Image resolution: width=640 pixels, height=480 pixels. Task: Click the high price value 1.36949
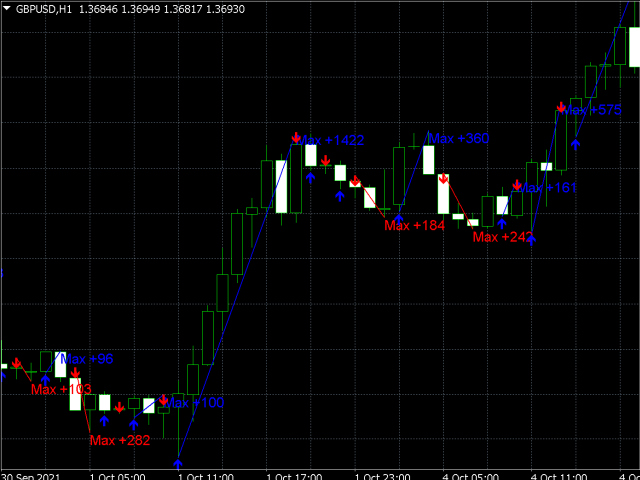pyautogui.click(x=141, y=9)
